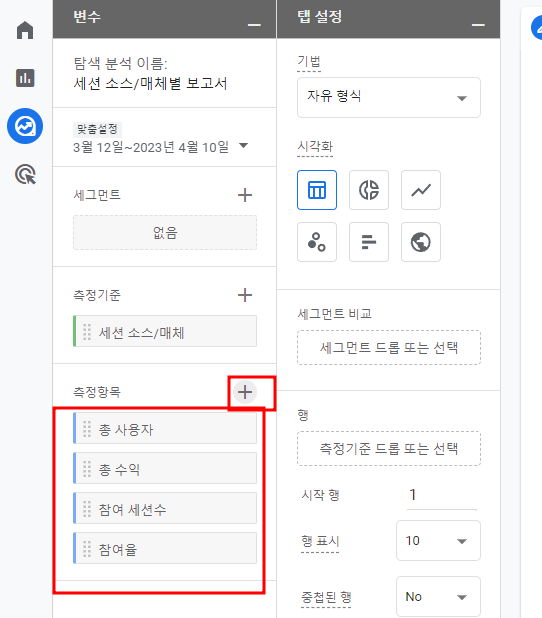Click drag handle of 세션 소스/매체

87,332
